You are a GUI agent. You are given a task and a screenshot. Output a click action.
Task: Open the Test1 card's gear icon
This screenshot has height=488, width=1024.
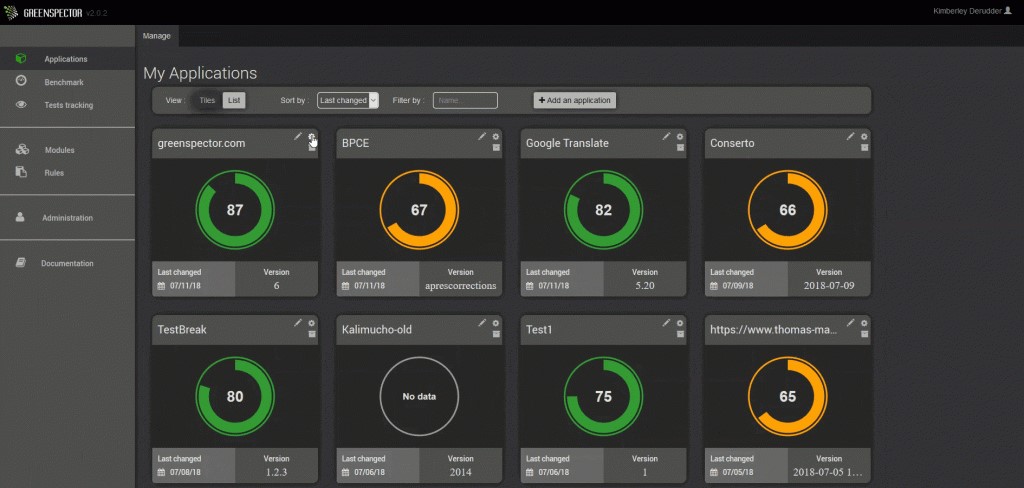click(x=680, y=323)
